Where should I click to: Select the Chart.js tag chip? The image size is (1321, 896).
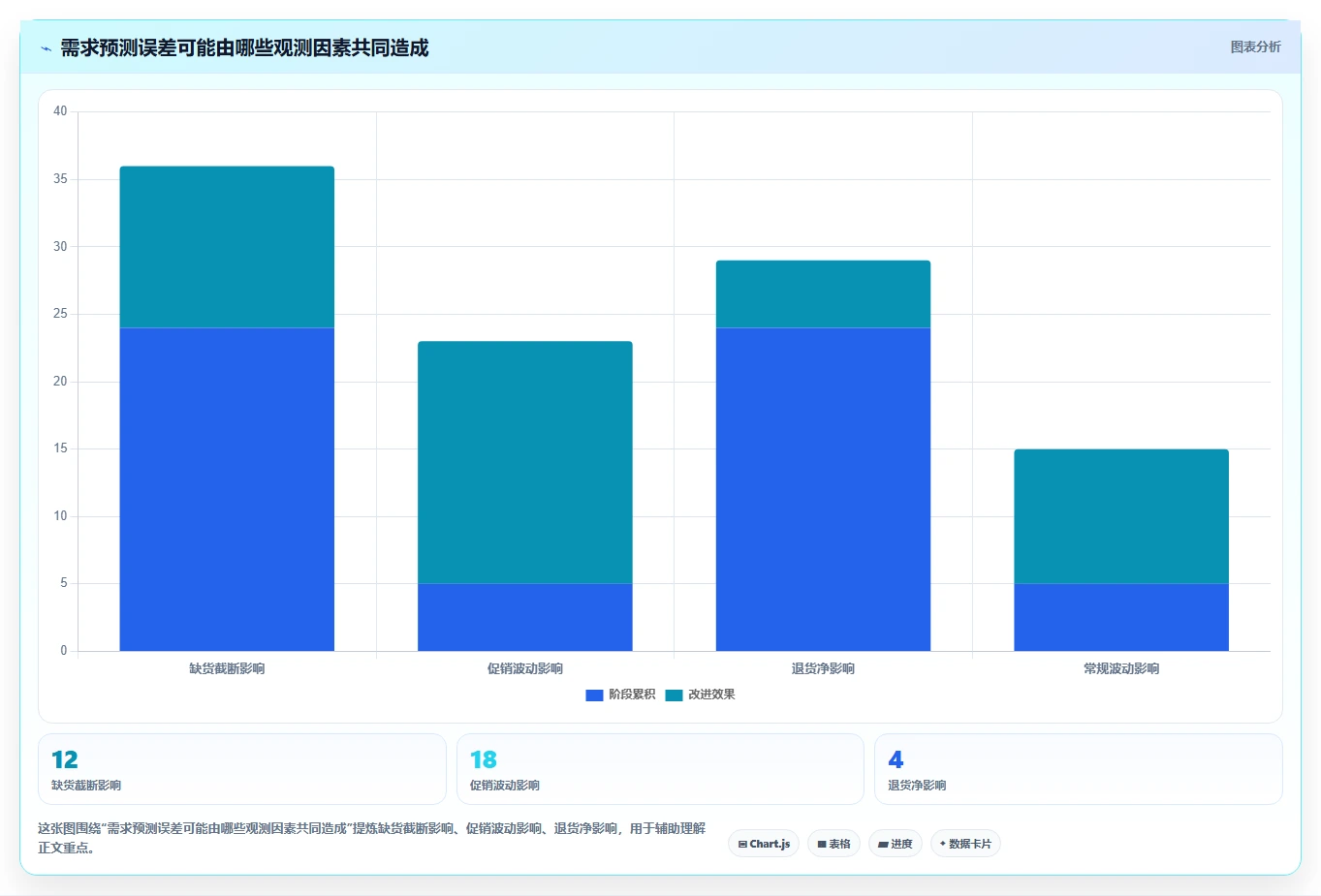tap(764, 844)
